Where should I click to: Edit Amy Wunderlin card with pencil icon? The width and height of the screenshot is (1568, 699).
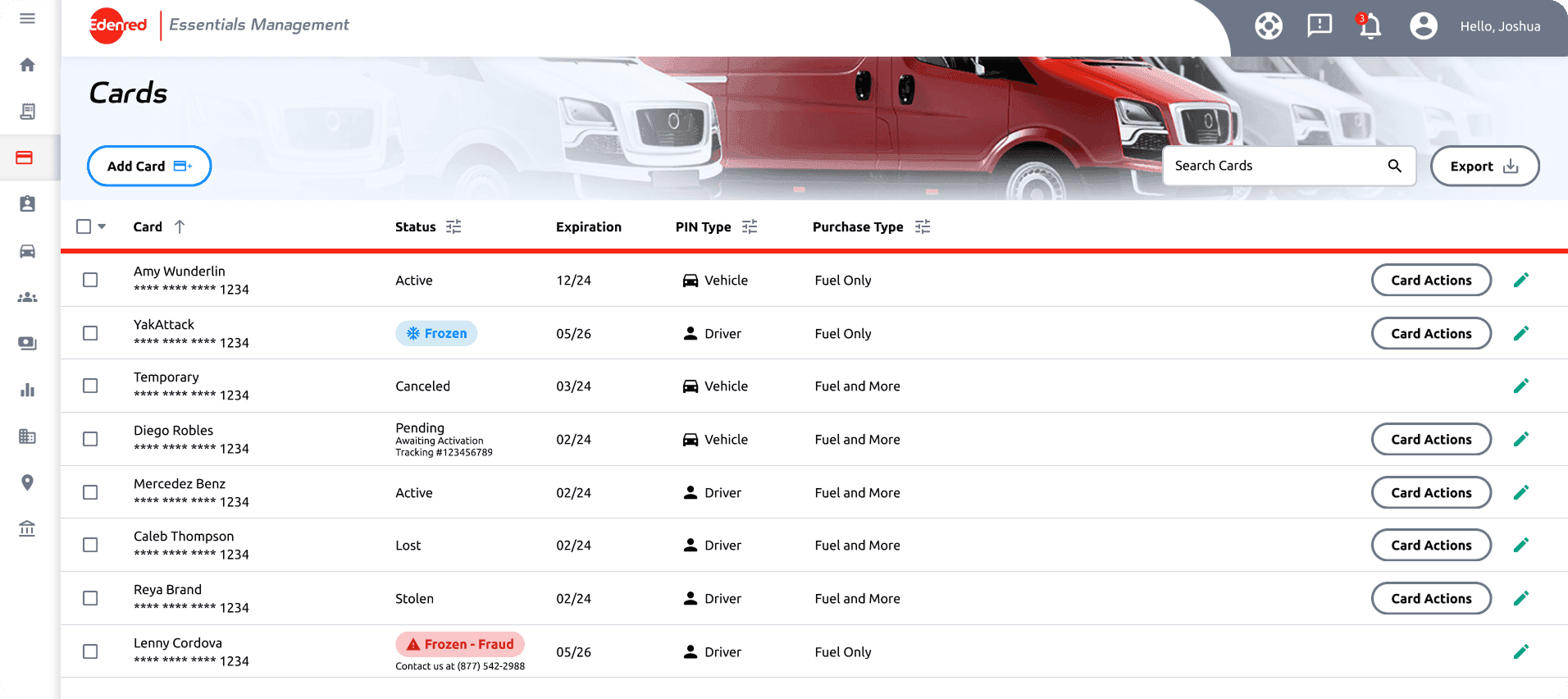1521,280
